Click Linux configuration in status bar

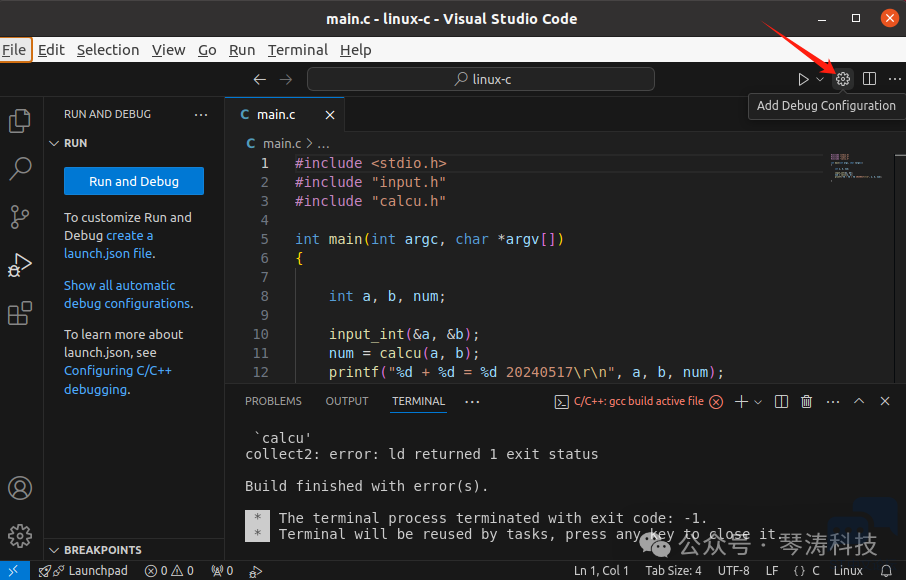pyautogui.click(x=848, y=571)
